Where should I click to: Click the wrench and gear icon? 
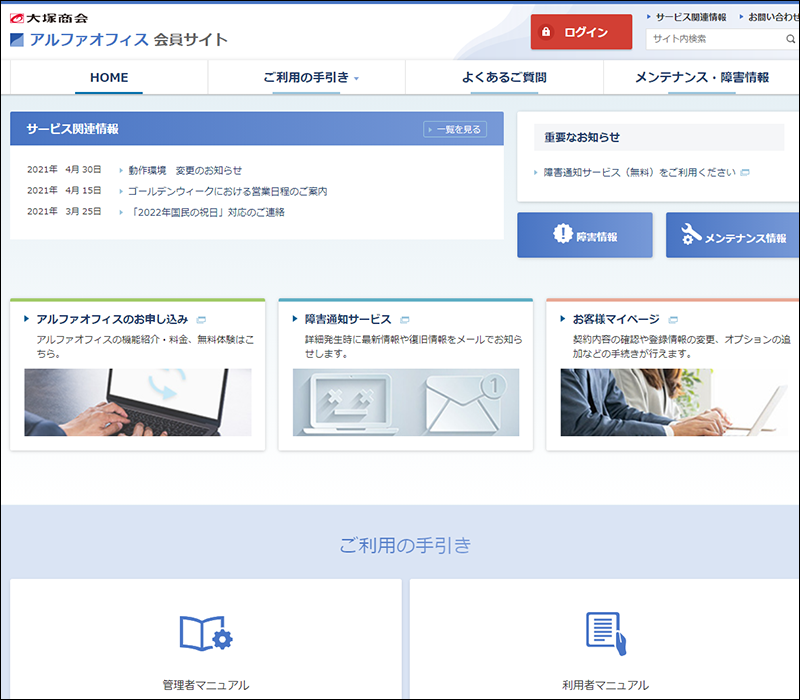click(691, 234)
